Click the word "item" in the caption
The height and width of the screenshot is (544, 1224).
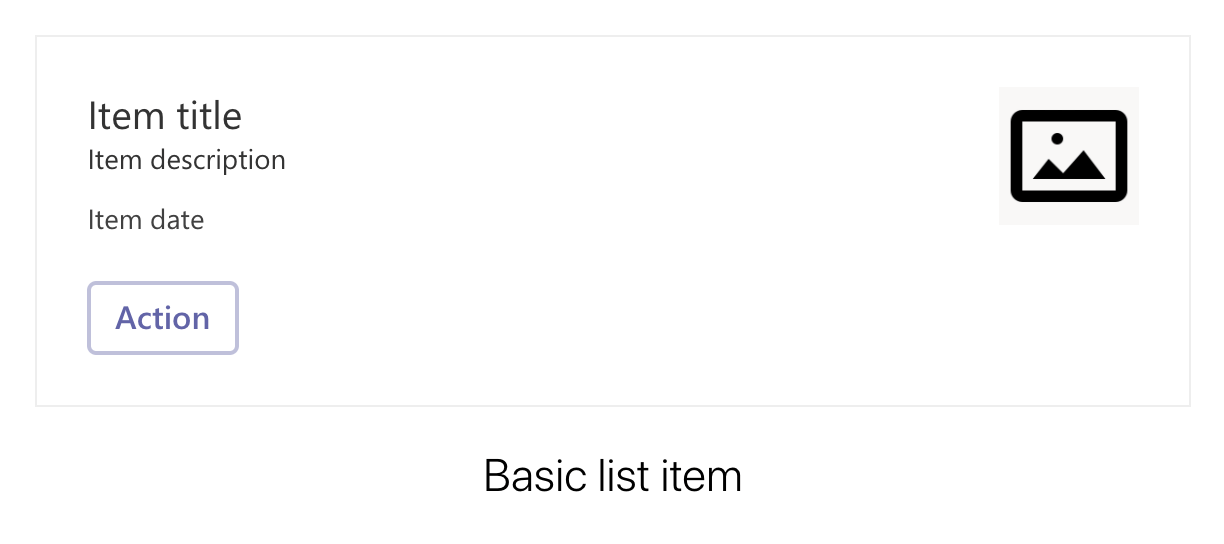701,476
